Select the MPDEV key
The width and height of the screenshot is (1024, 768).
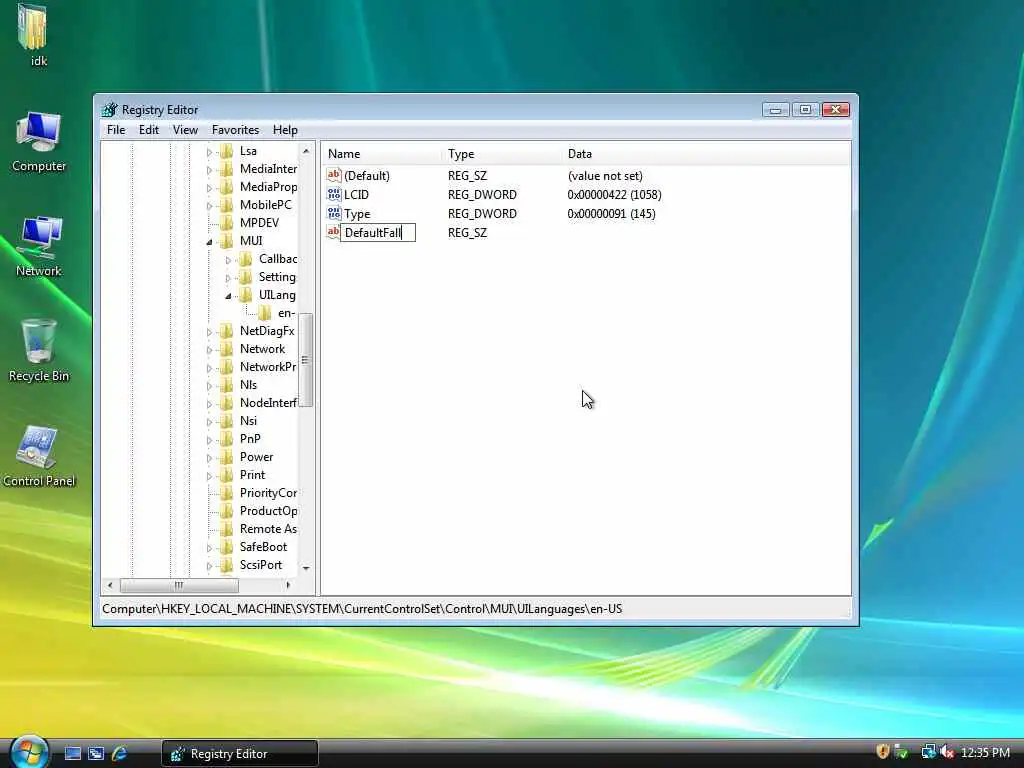259,223
